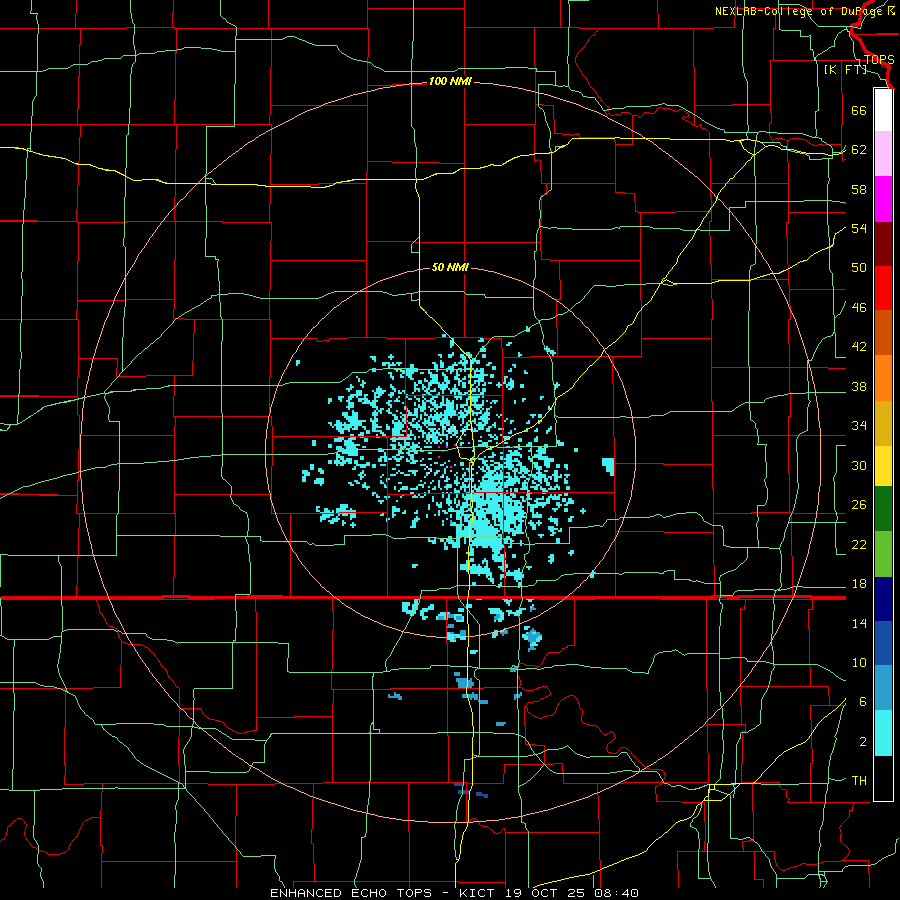Click the legend value '22'
This screenshot has width=900, height=900.
(x=859, y=545)
